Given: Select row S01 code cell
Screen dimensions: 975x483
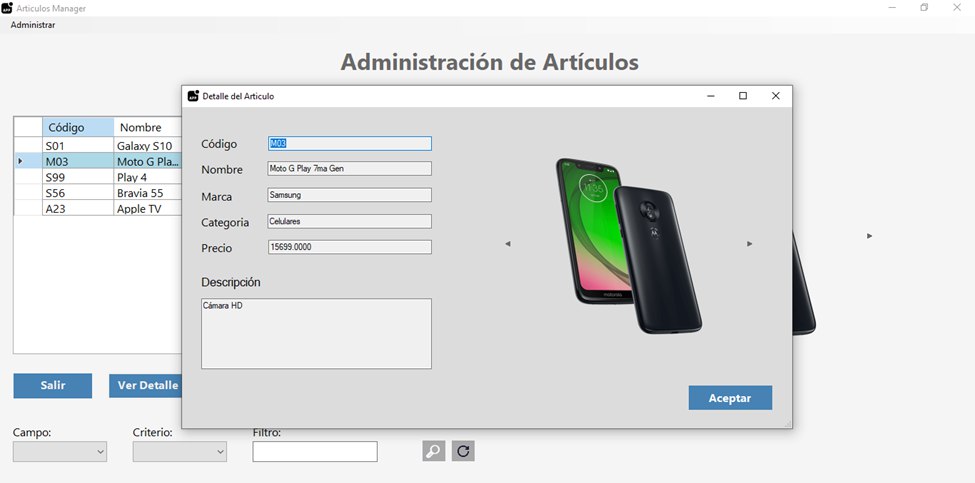Looking at the screenshot, I should (78, 145).
